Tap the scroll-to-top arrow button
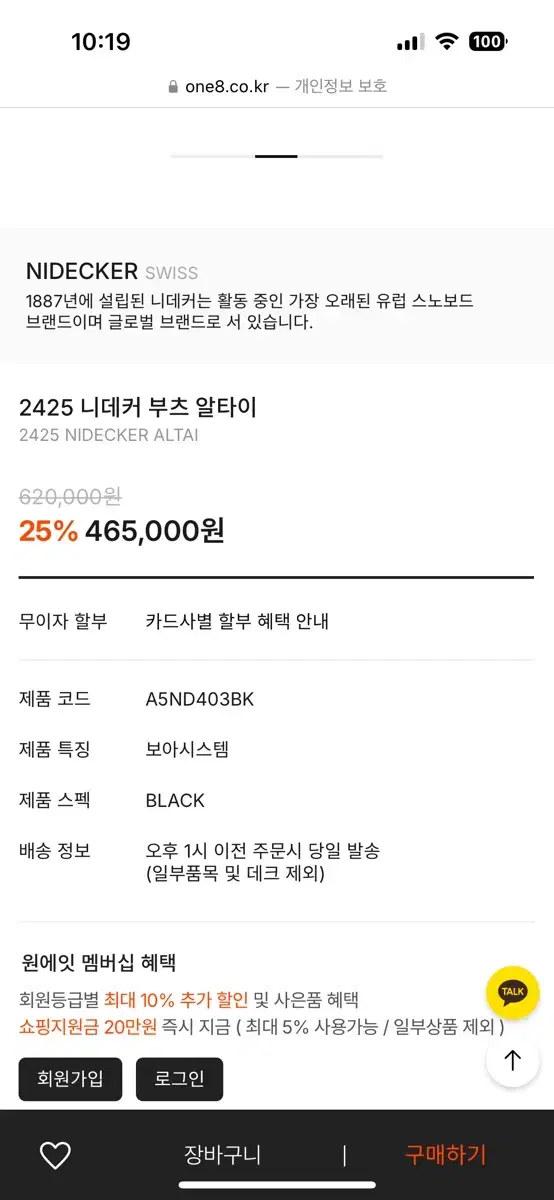Viewport: 554px width, 1200px height. click(x=513, y=1060)
